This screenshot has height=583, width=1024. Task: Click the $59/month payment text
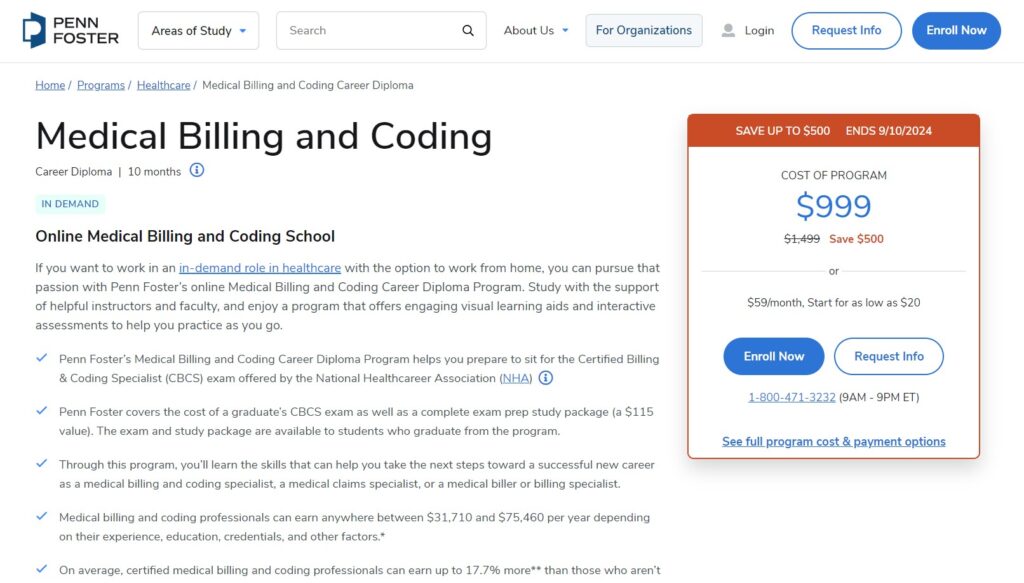pyautogui.click(x=834, y=302)
